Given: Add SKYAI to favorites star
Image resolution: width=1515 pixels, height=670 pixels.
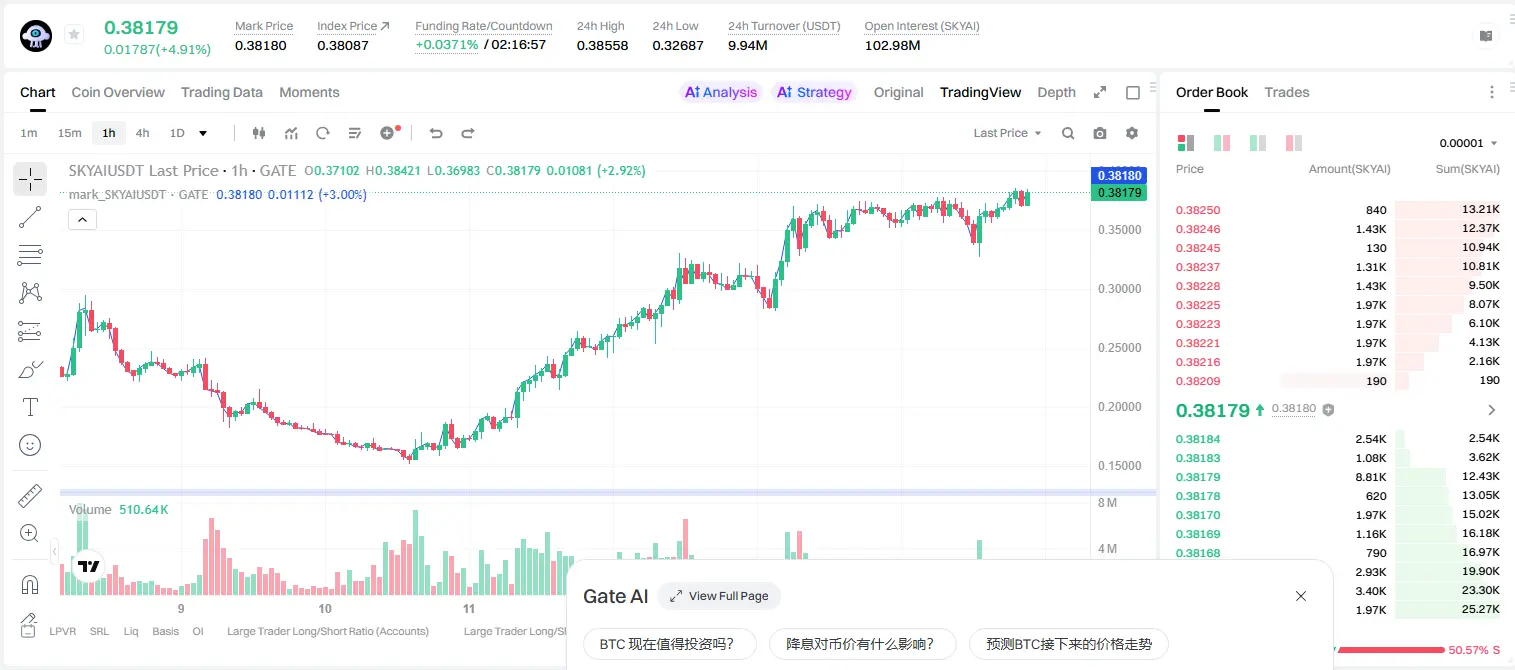Looking at the screenshot, I should [74, 35].
